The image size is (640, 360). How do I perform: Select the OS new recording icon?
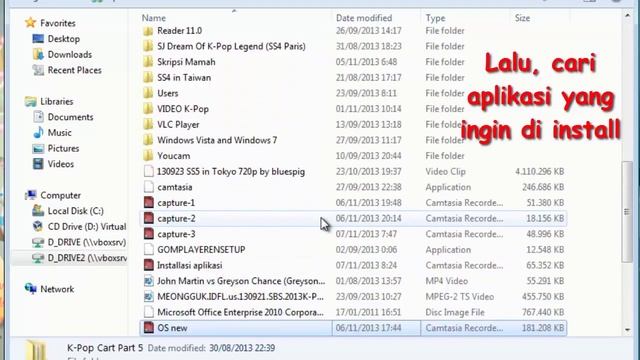(x=149, y=328)
